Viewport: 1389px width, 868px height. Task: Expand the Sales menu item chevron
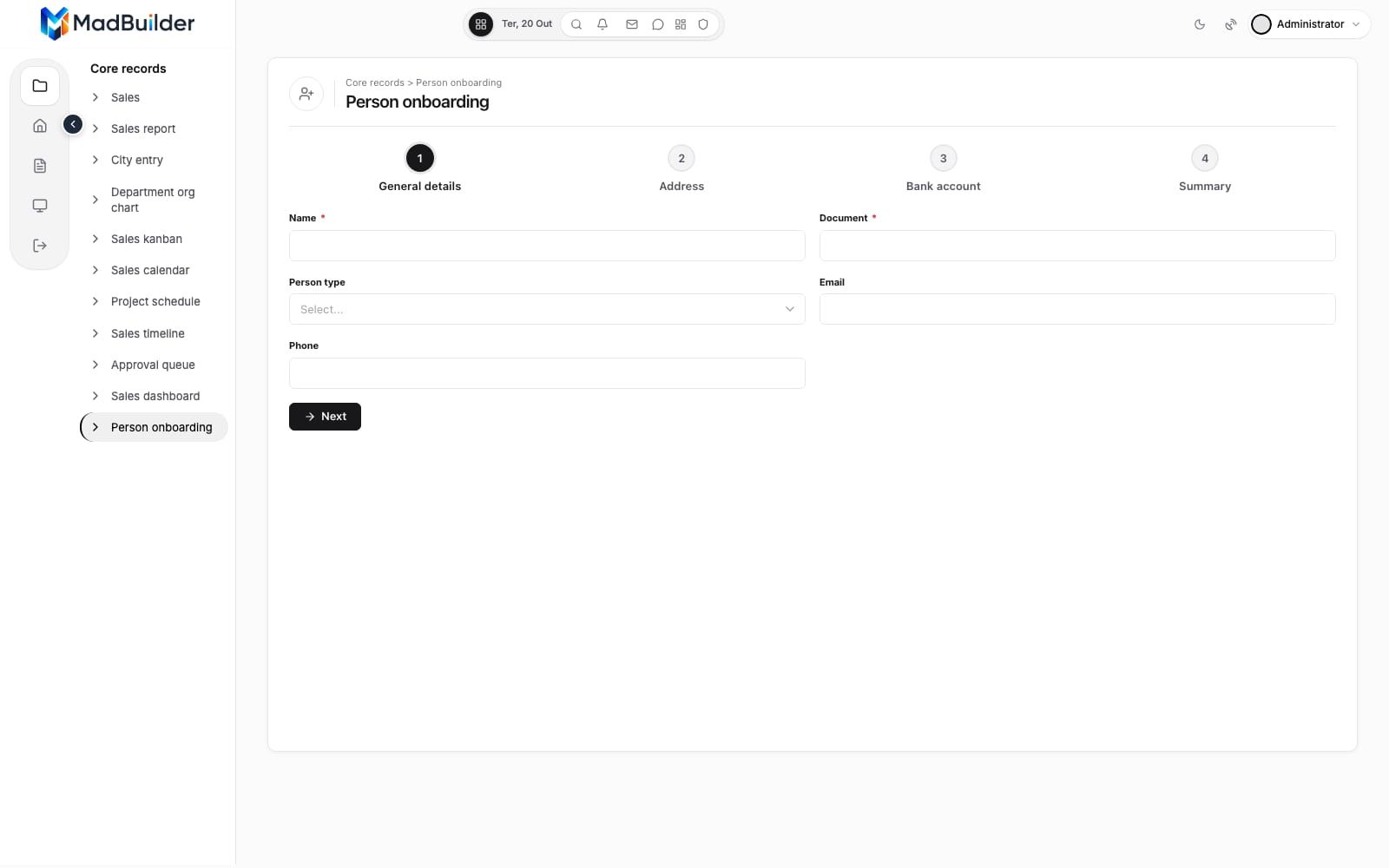[x=95, y=97]
